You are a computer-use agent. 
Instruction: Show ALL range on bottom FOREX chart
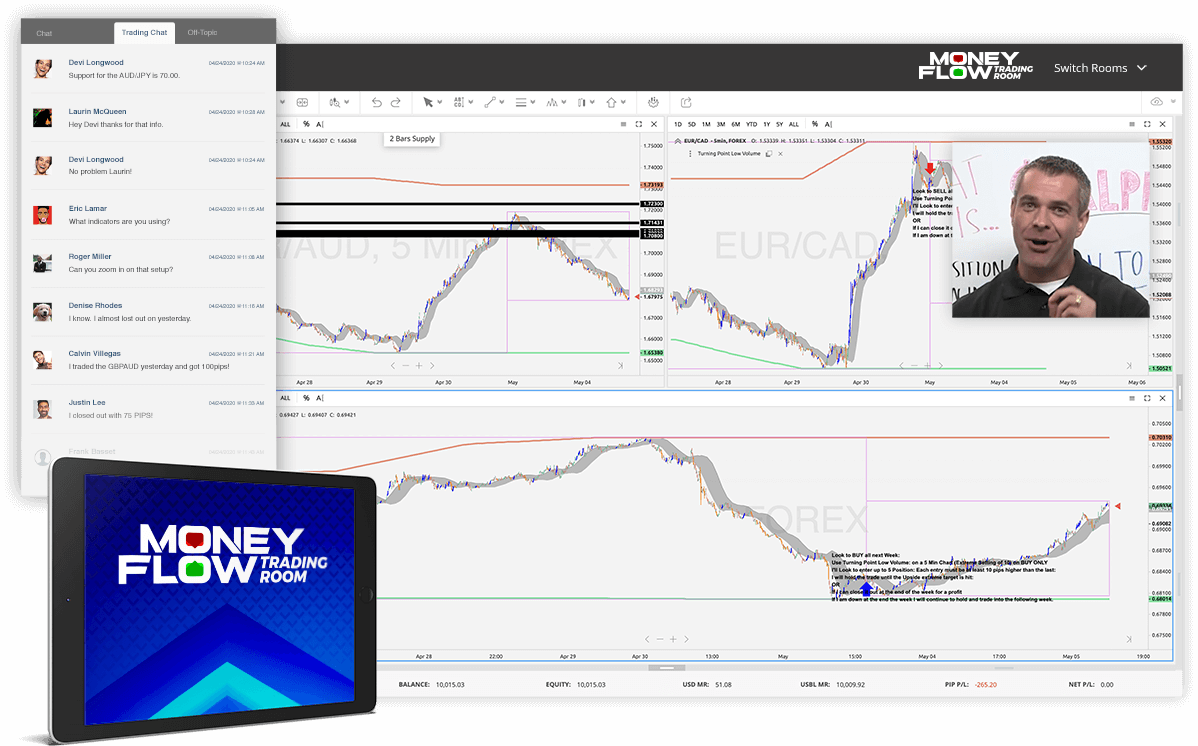pyautogui.click(x=285, y=398)
